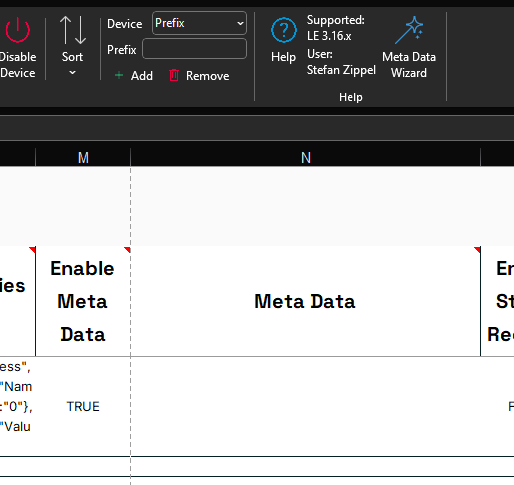Click the green plus Add icon
This screenshot has width=514, height=485.
pos(119,76)
